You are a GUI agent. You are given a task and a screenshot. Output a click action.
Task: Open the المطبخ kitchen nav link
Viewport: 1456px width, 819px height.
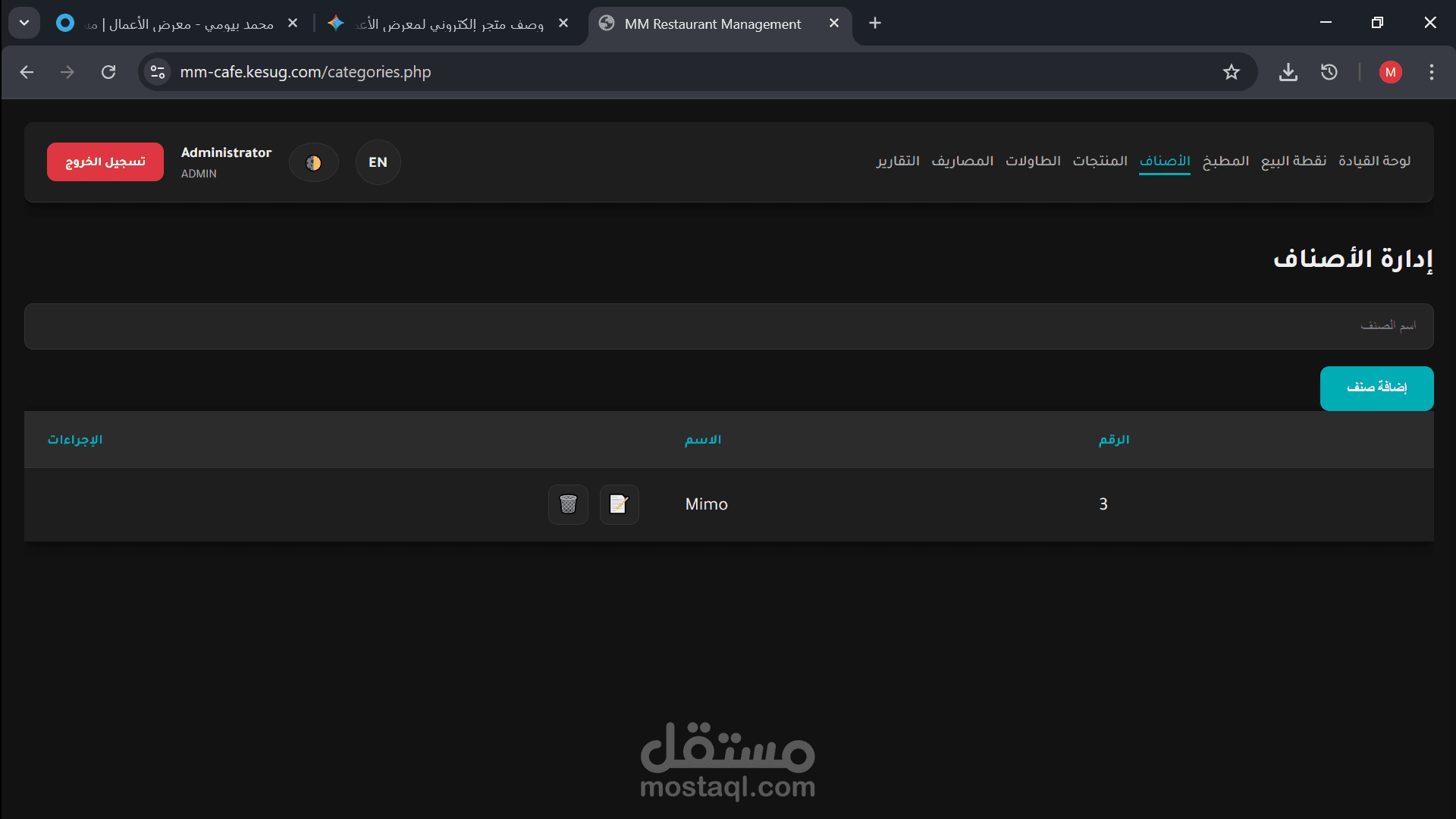pos(1225,161)
